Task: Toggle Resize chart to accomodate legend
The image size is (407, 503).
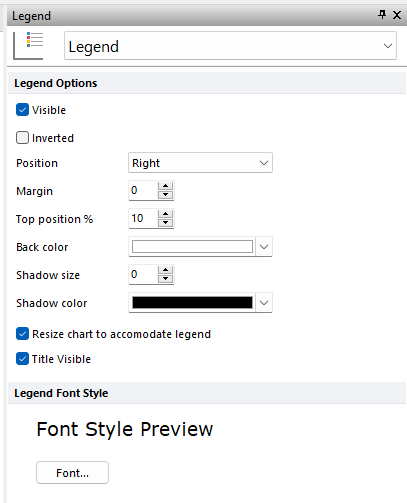Action: tap(22, 334)
